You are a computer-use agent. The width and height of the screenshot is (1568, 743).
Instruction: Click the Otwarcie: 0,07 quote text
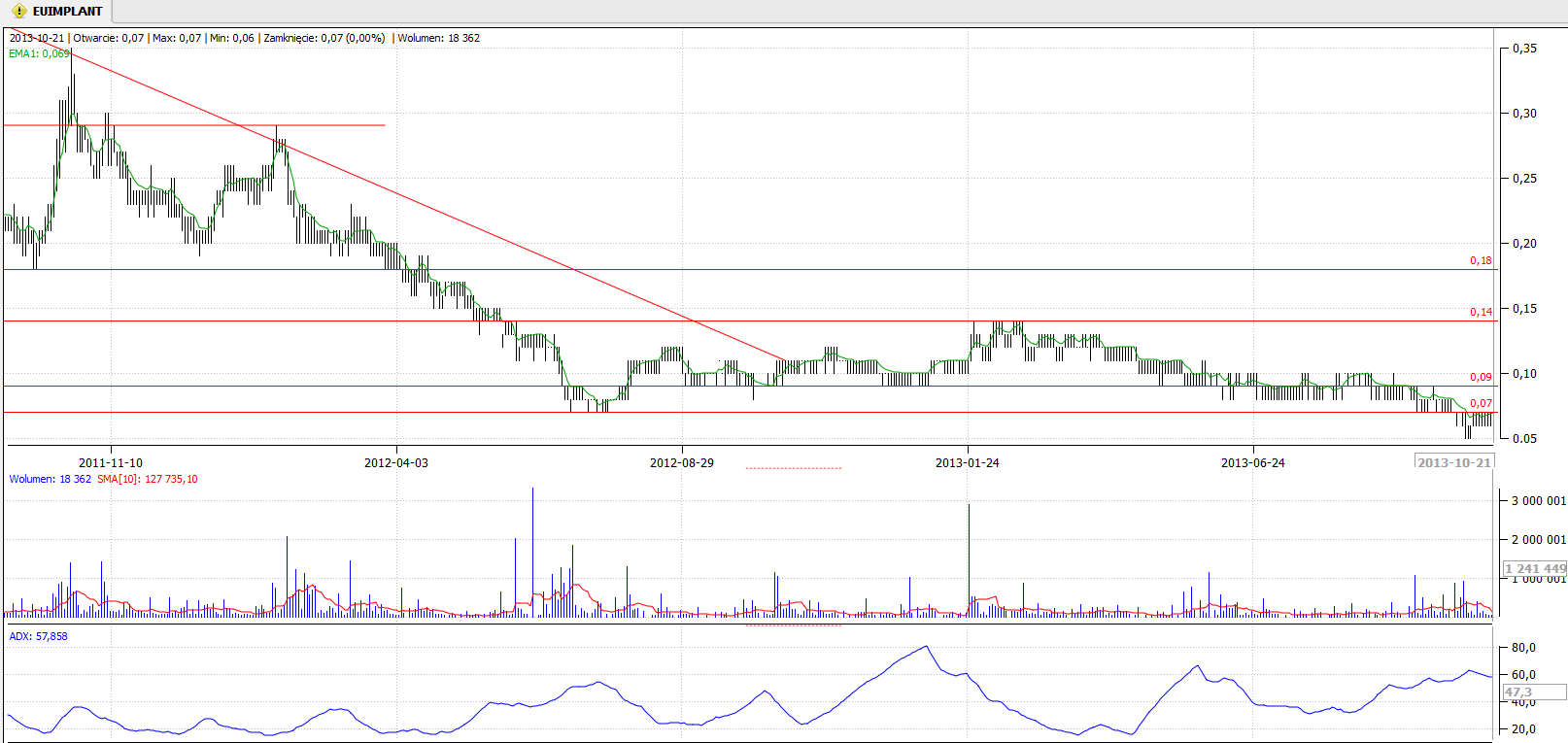click(x=109, y=38)
